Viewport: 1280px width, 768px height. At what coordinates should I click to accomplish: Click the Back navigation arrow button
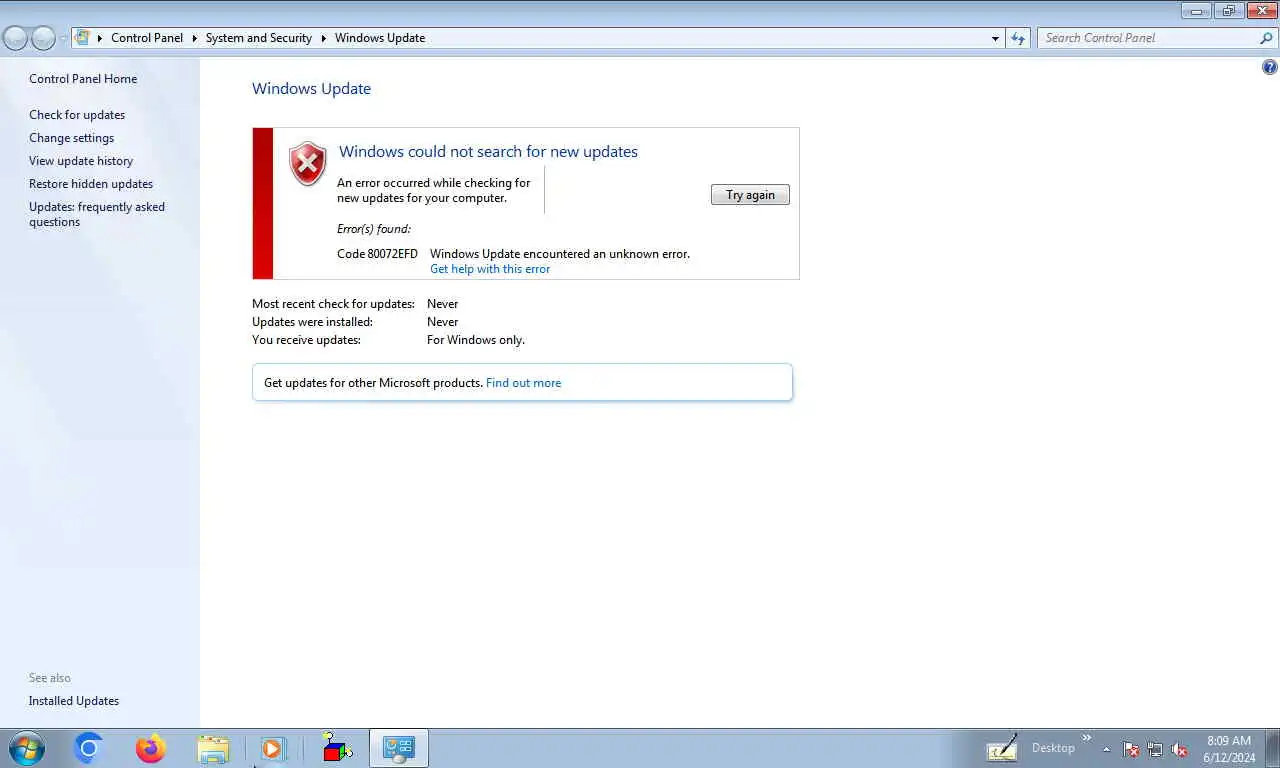tap(16, 38)
